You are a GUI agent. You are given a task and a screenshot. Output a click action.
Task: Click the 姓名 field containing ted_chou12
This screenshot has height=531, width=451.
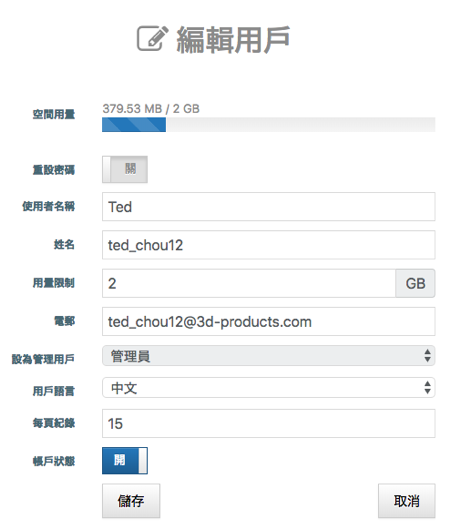pyautogui.click(x=269, y=245)
